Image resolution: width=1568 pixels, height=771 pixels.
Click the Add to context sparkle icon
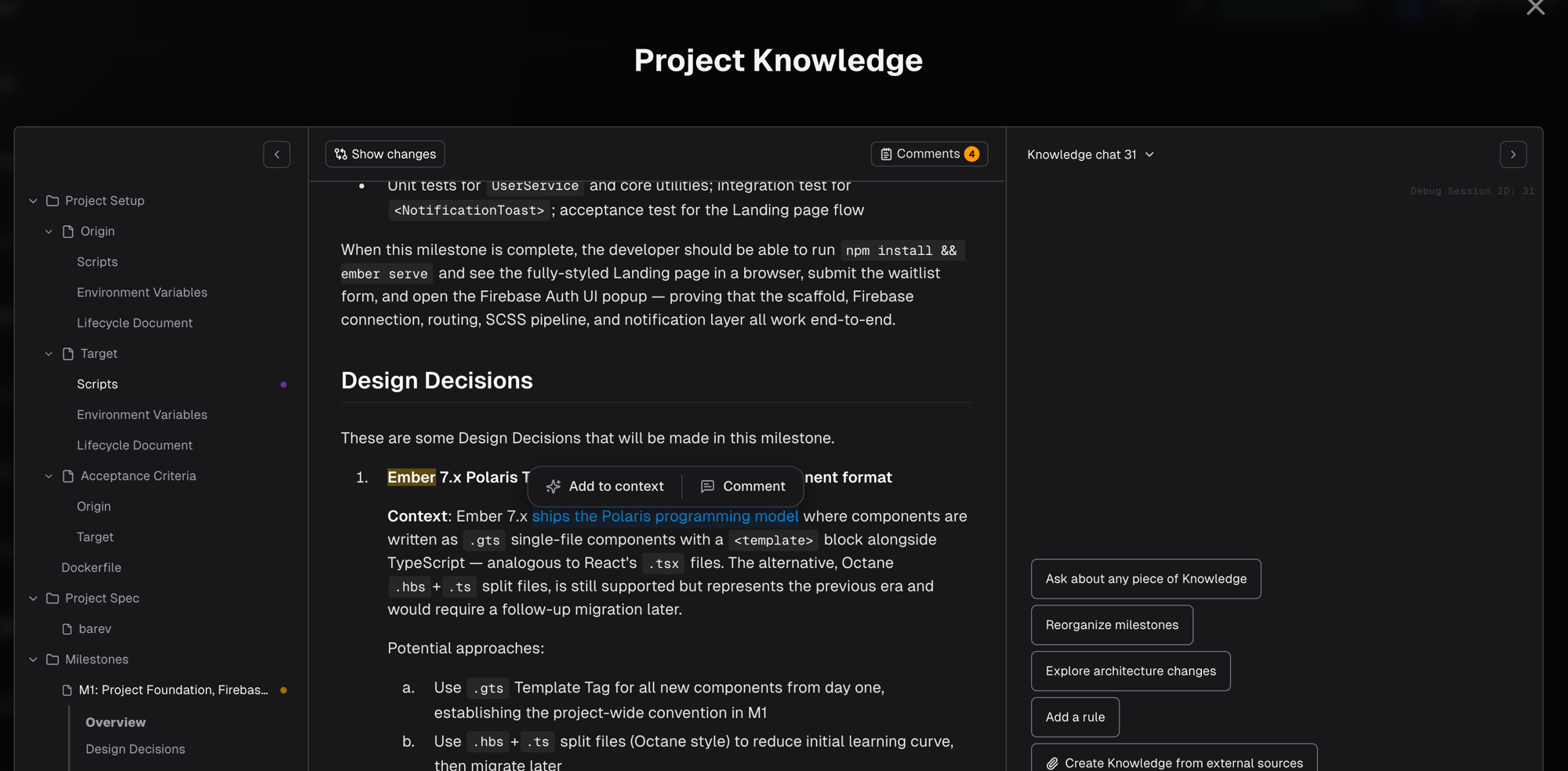pos(554,486)
